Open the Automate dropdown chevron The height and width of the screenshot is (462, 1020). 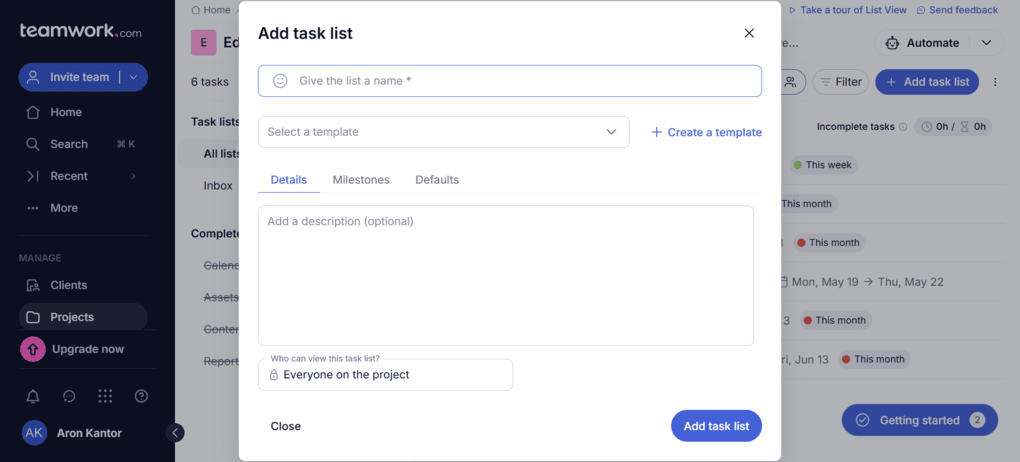point(986,43)
